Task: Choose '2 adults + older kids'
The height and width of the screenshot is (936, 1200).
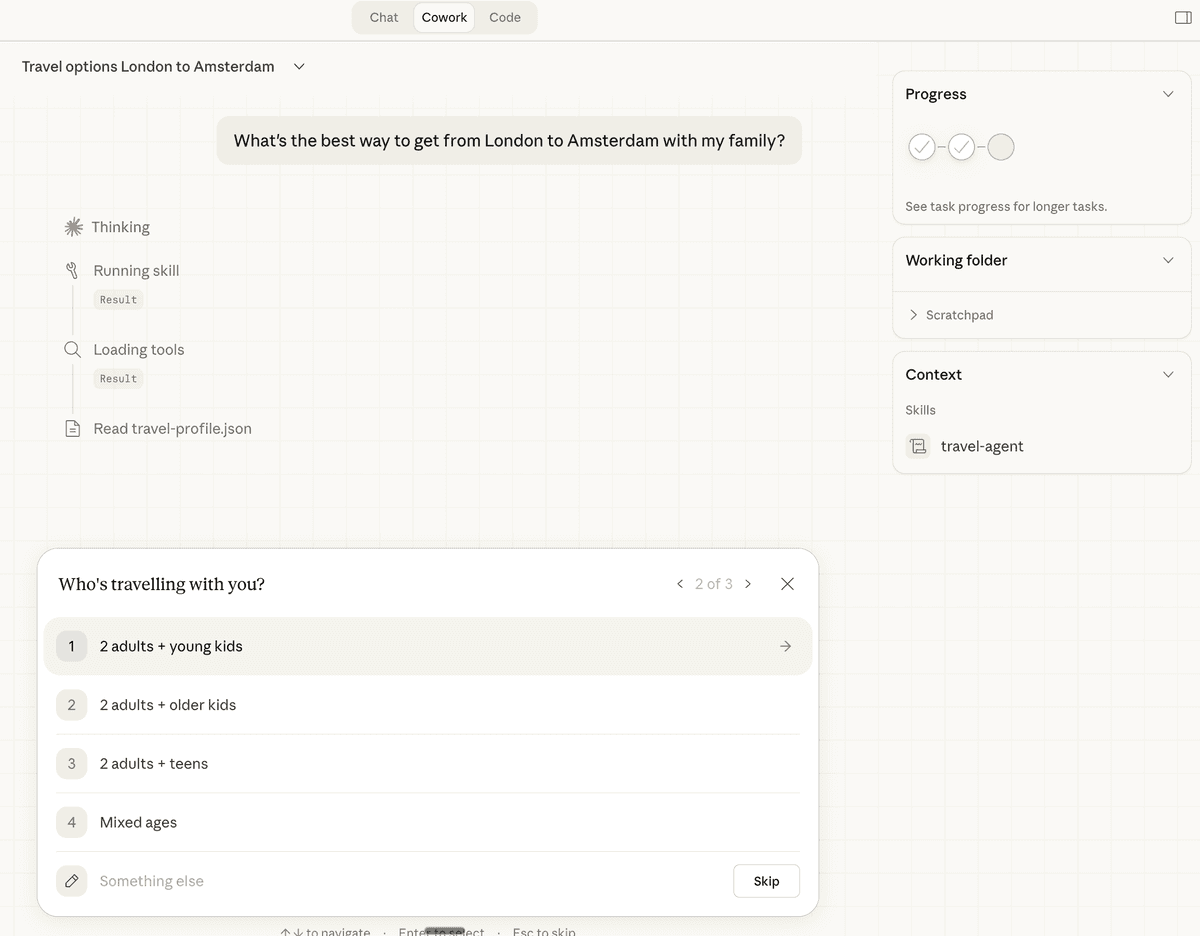Action: pos(428,705)
